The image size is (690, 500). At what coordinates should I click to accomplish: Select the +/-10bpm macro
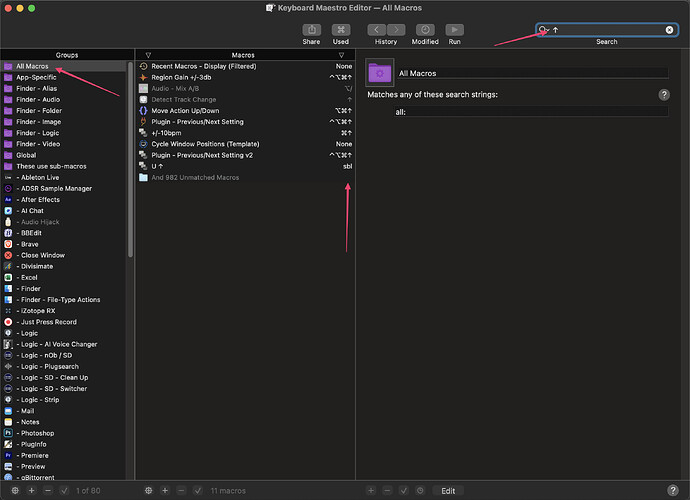[245, 133]
